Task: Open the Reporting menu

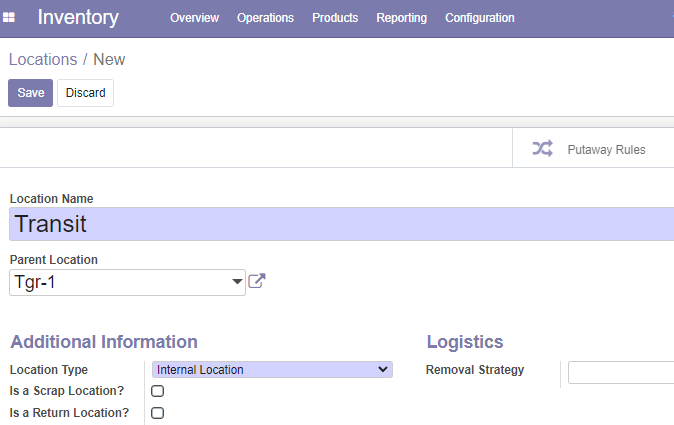Action: point(401,18)
